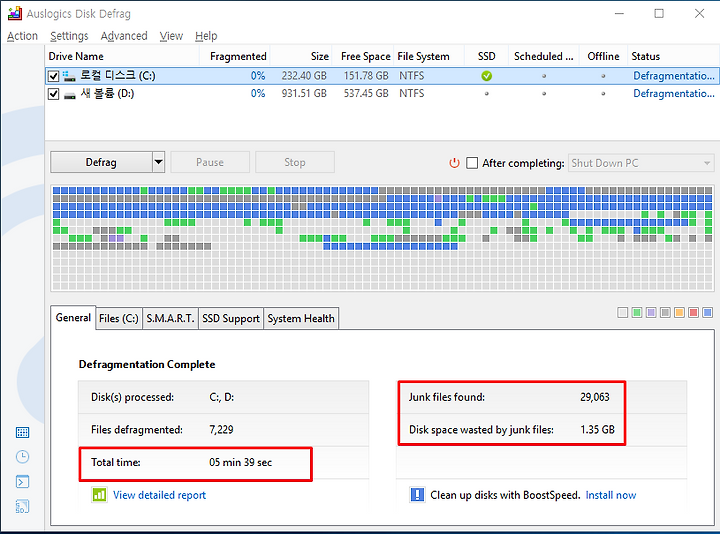The width and height of the screenshot is (720, 534).
Task: Click the Offline column header
Action: pyautogui.click(x=603, y=56)
